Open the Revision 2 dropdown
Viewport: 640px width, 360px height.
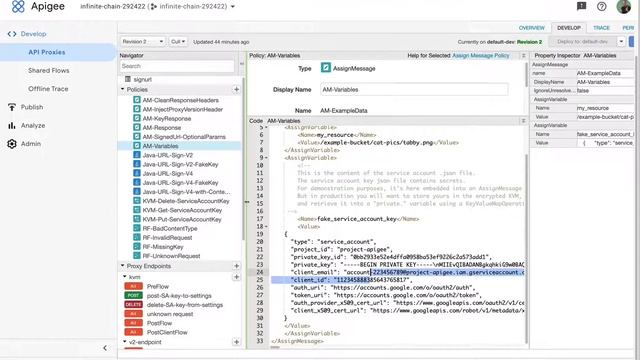(x=142, y=42)
